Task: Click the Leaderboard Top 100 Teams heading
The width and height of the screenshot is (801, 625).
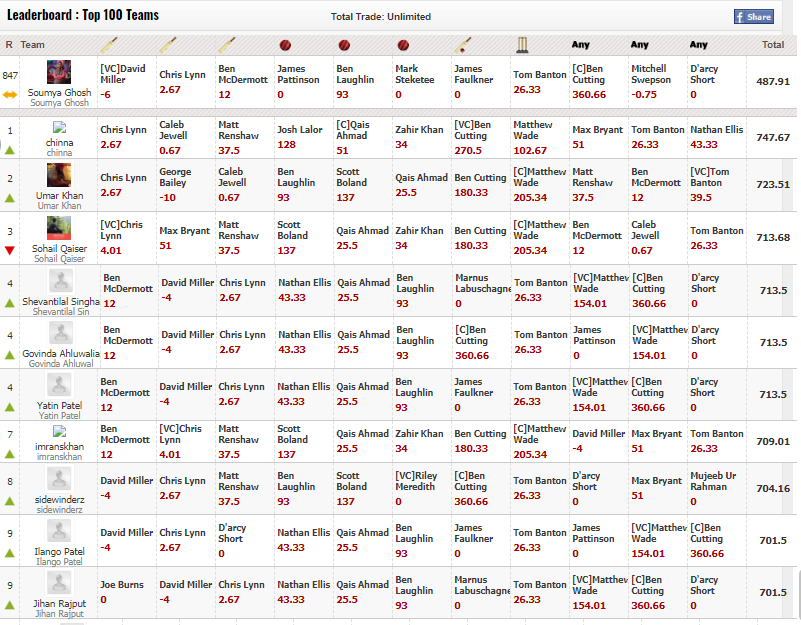Action: click(x=83, y=16)
